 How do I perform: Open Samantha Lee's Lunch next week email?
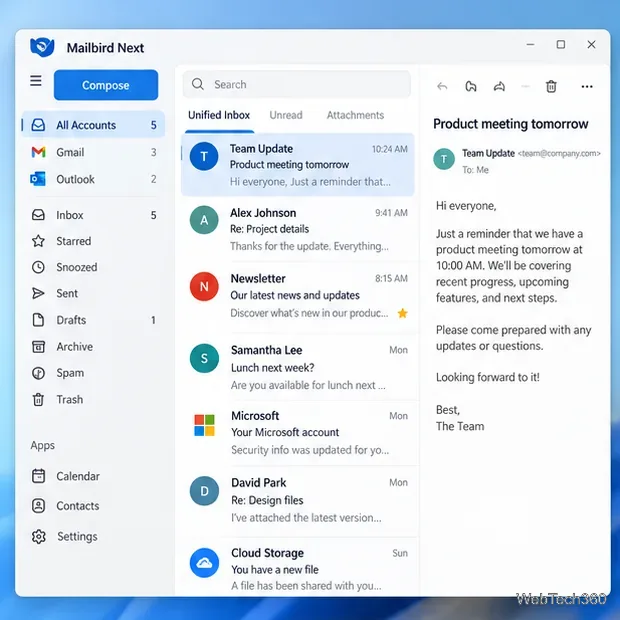pyautogui.click(x=298, y=367)
